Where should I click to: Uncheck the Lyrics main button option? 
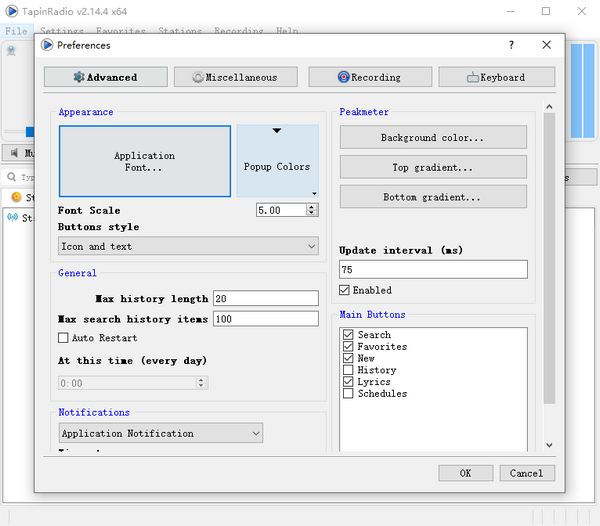coord(348,382)
